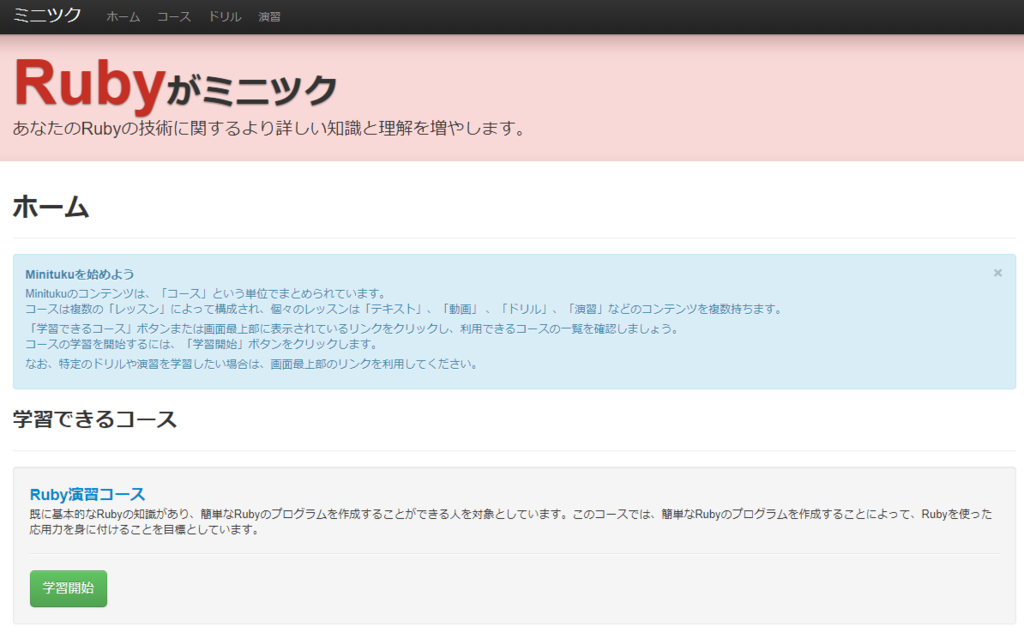Click the 学習できるコース section heading
This screenshot has width=1024, height=633.
95,419
